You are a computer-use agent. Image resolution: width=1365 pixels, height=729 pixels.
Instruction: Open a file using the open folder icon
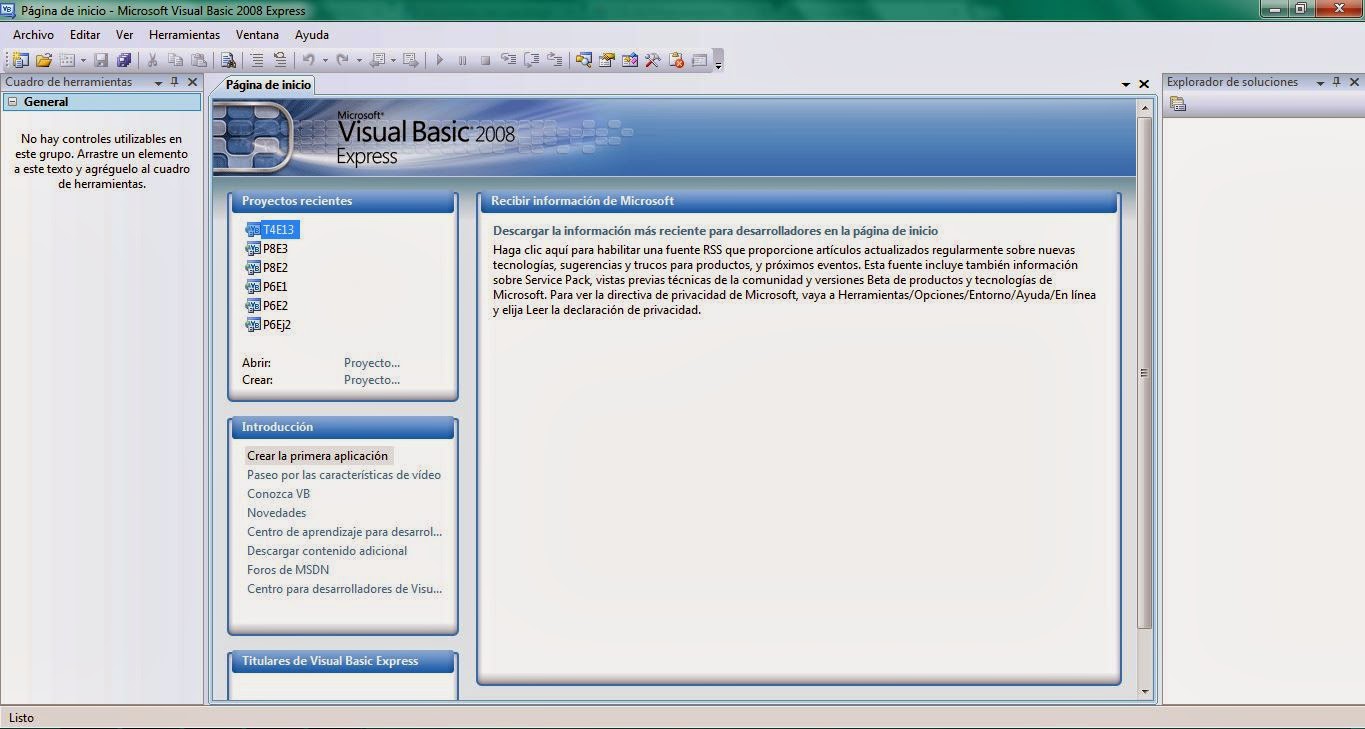coord(43,60)
